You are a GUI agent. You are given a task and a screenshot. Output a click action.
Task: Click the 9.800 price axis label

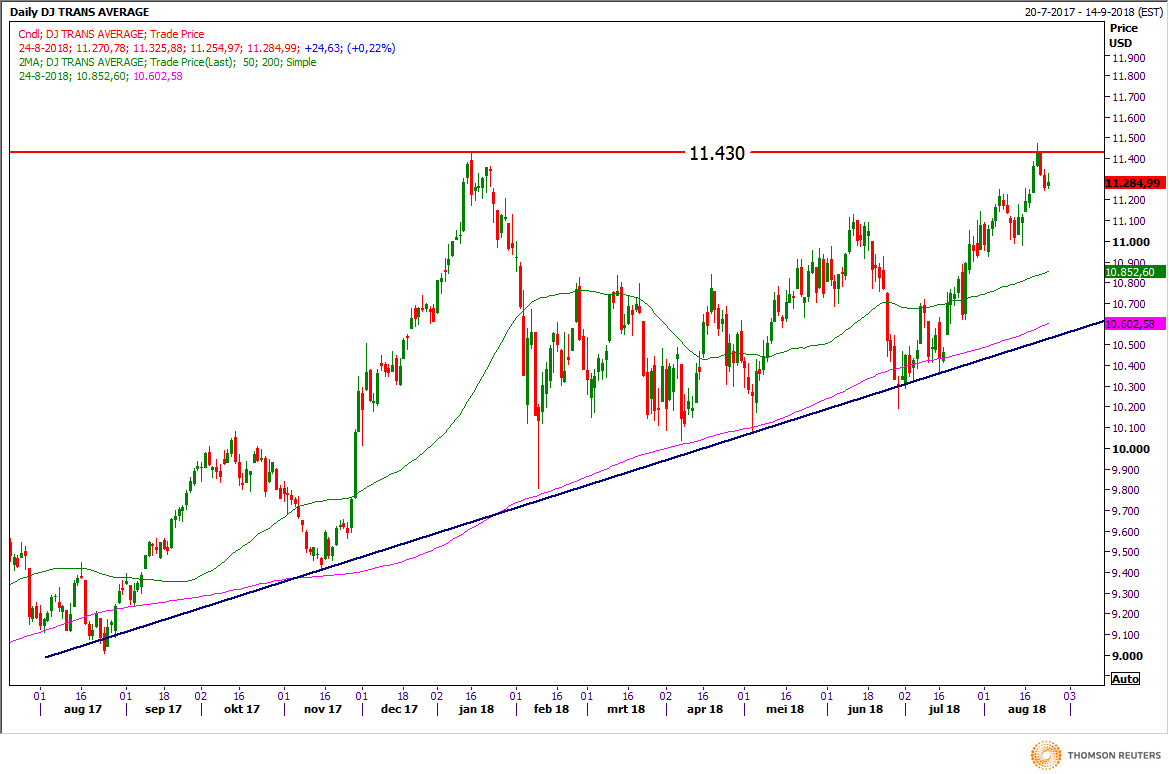coord(1126,490)
